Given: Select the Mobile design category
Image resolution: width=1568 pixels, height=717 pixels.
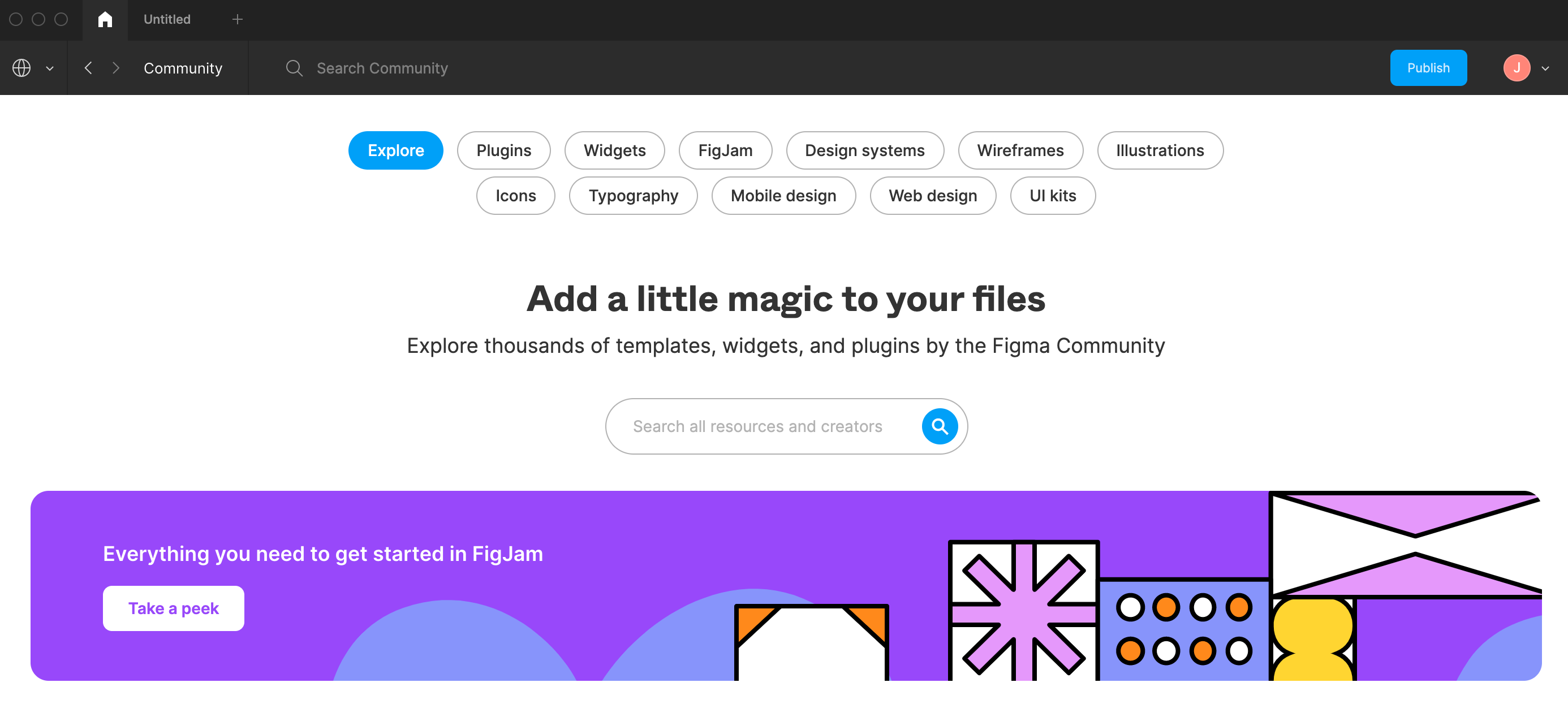Looking at the screenshot, I should tap(783, 196).
